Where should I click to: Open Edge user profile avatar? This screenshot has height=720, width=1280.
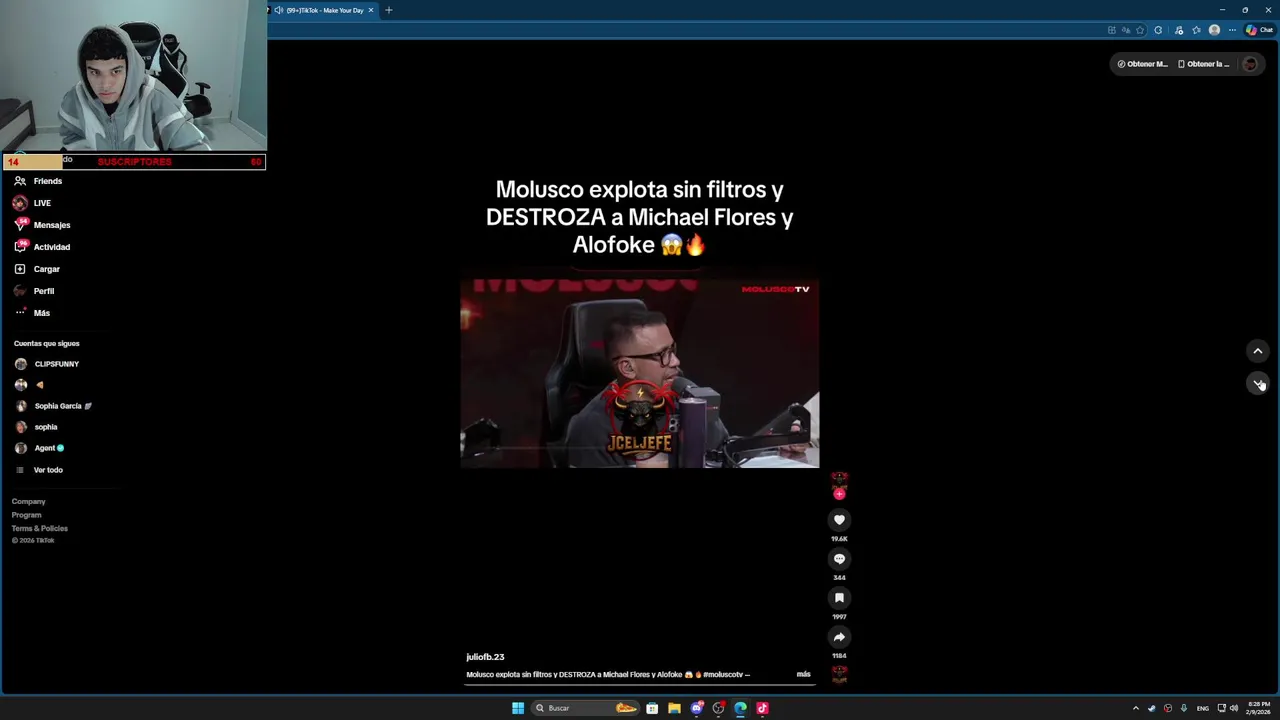(x=1214, y=30)
